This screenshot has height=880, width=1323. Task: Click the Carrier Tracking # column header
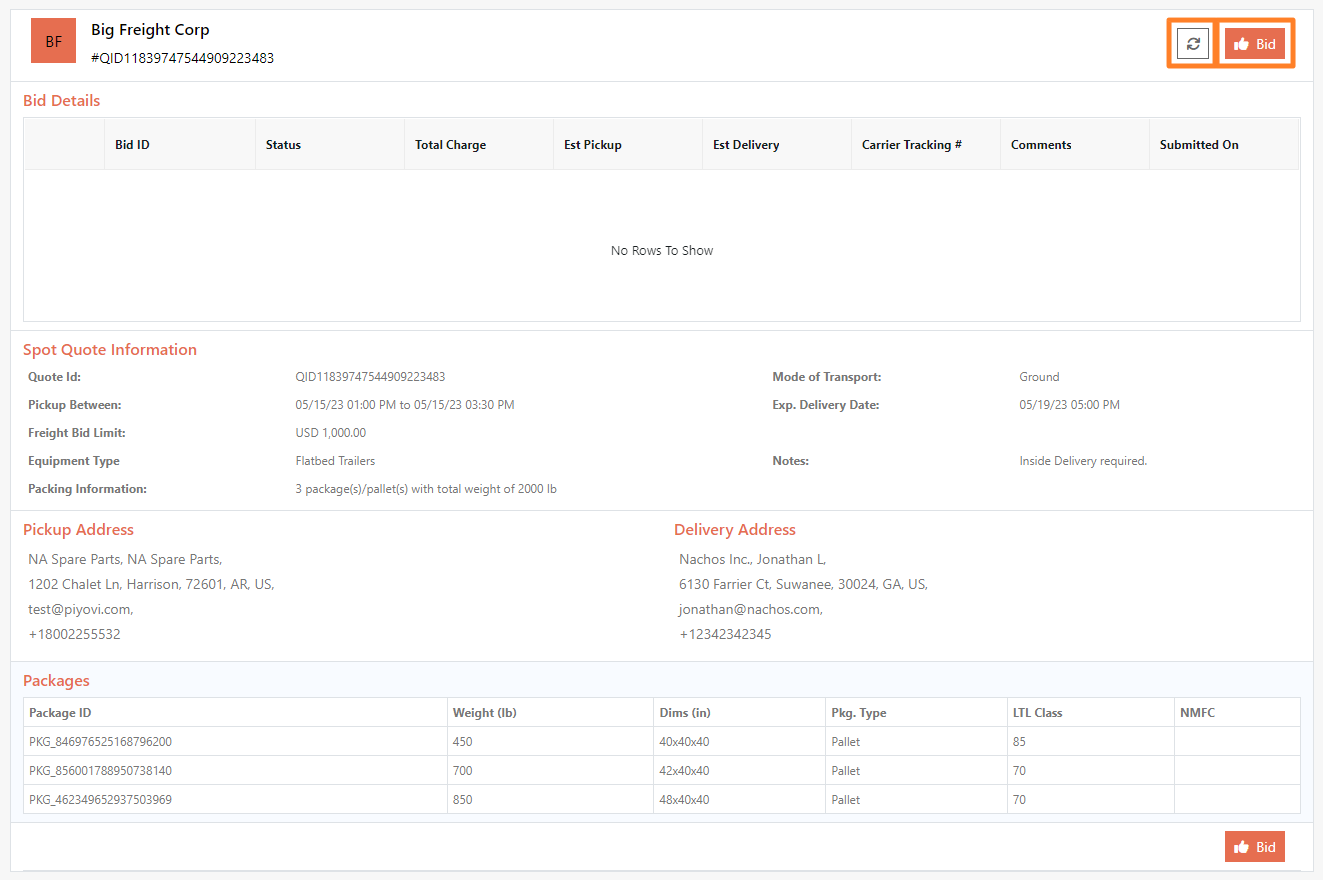926,145
